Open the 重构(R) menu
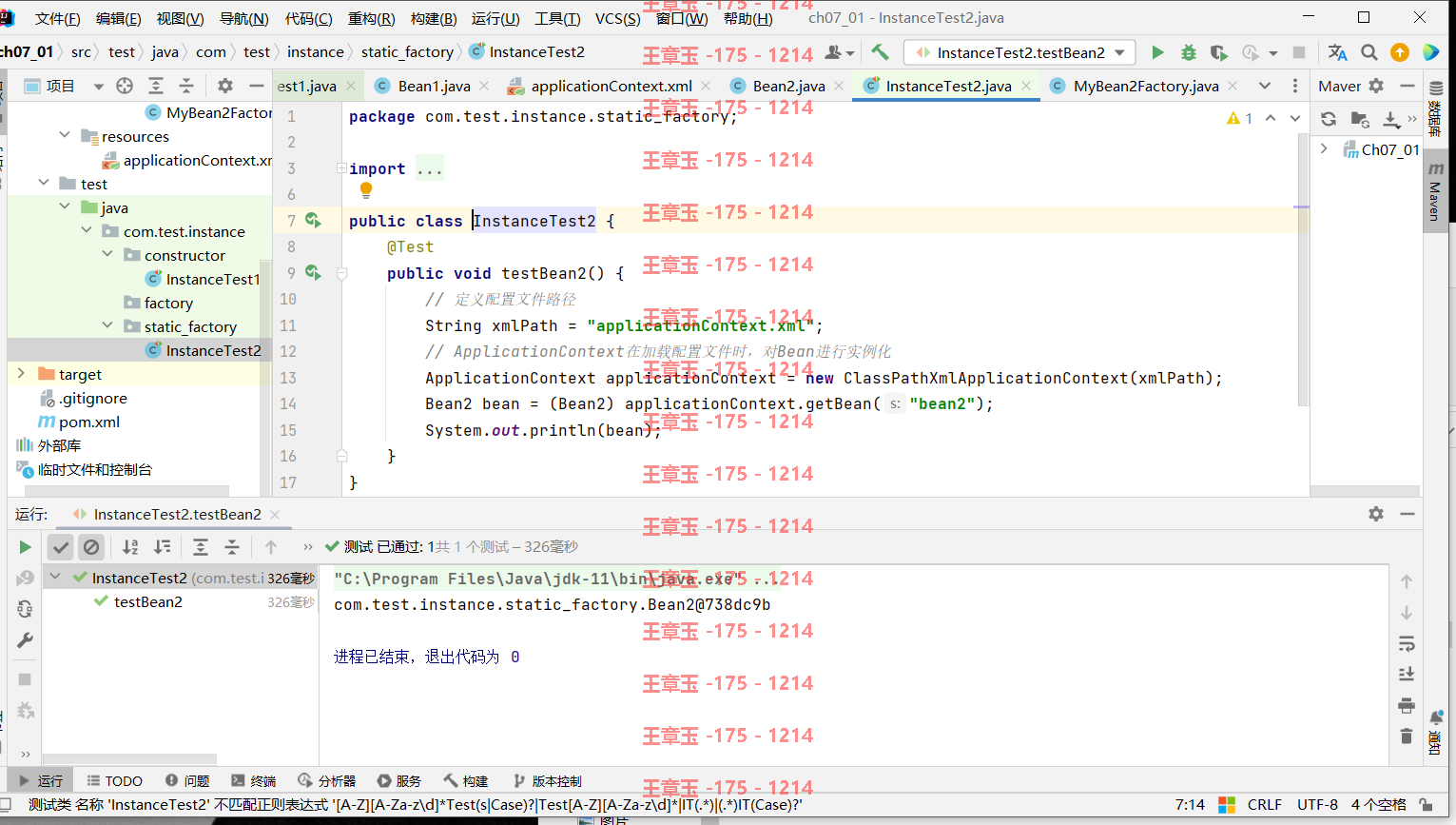 point(371,18)
